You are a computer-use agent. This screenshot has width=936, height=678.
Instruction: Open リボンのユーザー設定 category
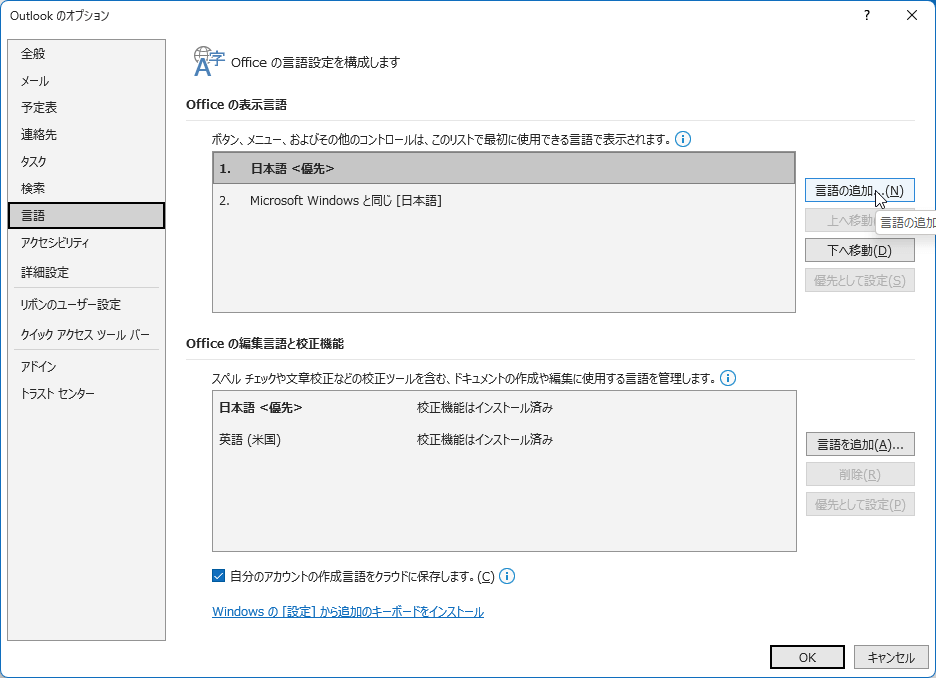(87, 304)
